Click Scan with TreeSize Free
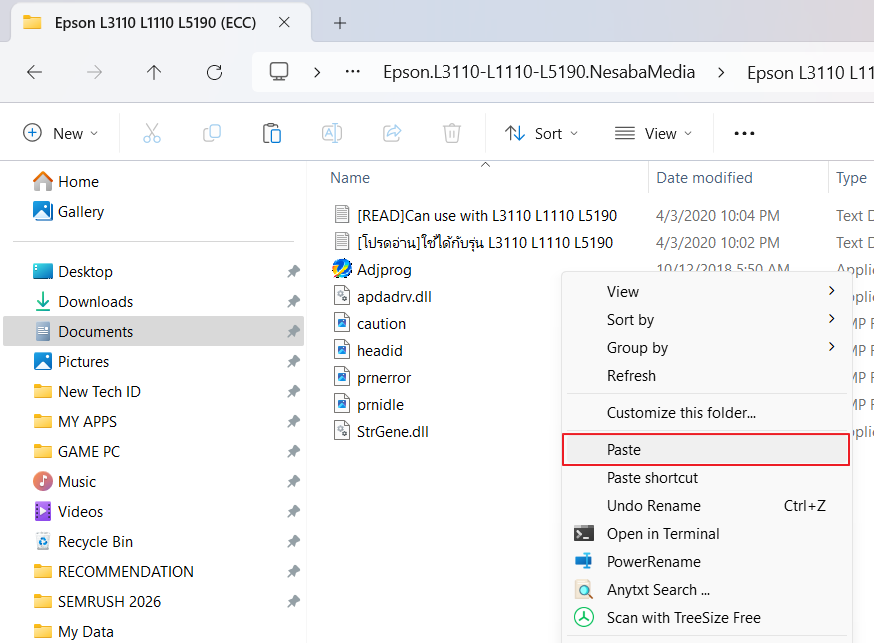874x643 pixels. coord(683,618)
